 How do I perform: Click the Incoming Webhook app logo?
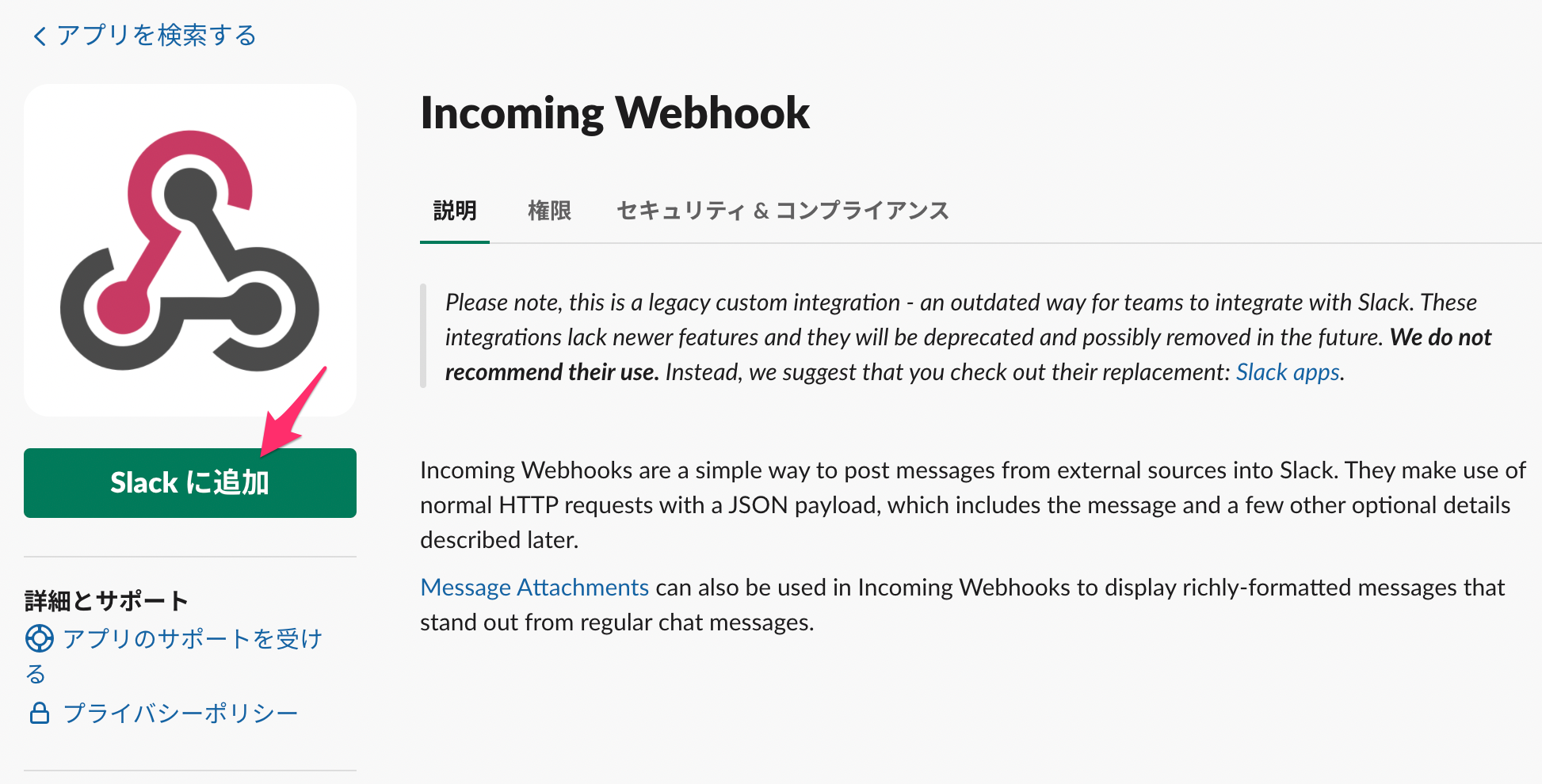[x=190, y=250]
